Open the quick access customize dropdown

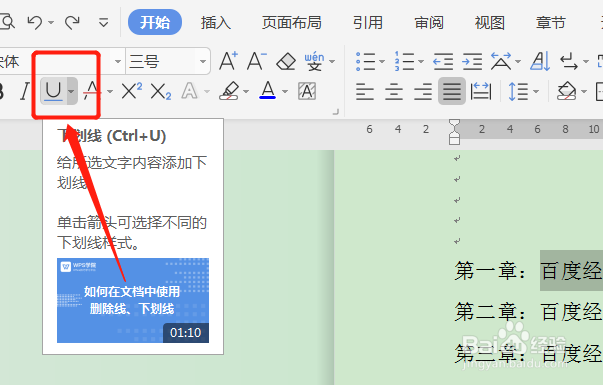coord(103,23)
